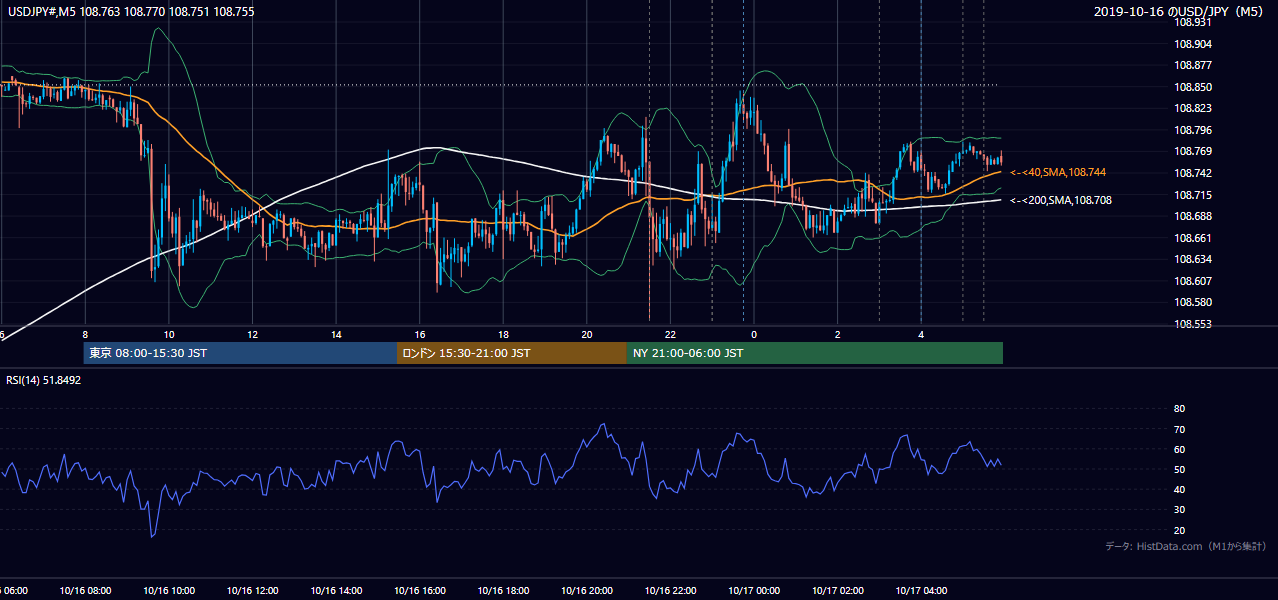
Task: Click the 10/16 10:00 date axis label
Action: click(x=169, y=591)
